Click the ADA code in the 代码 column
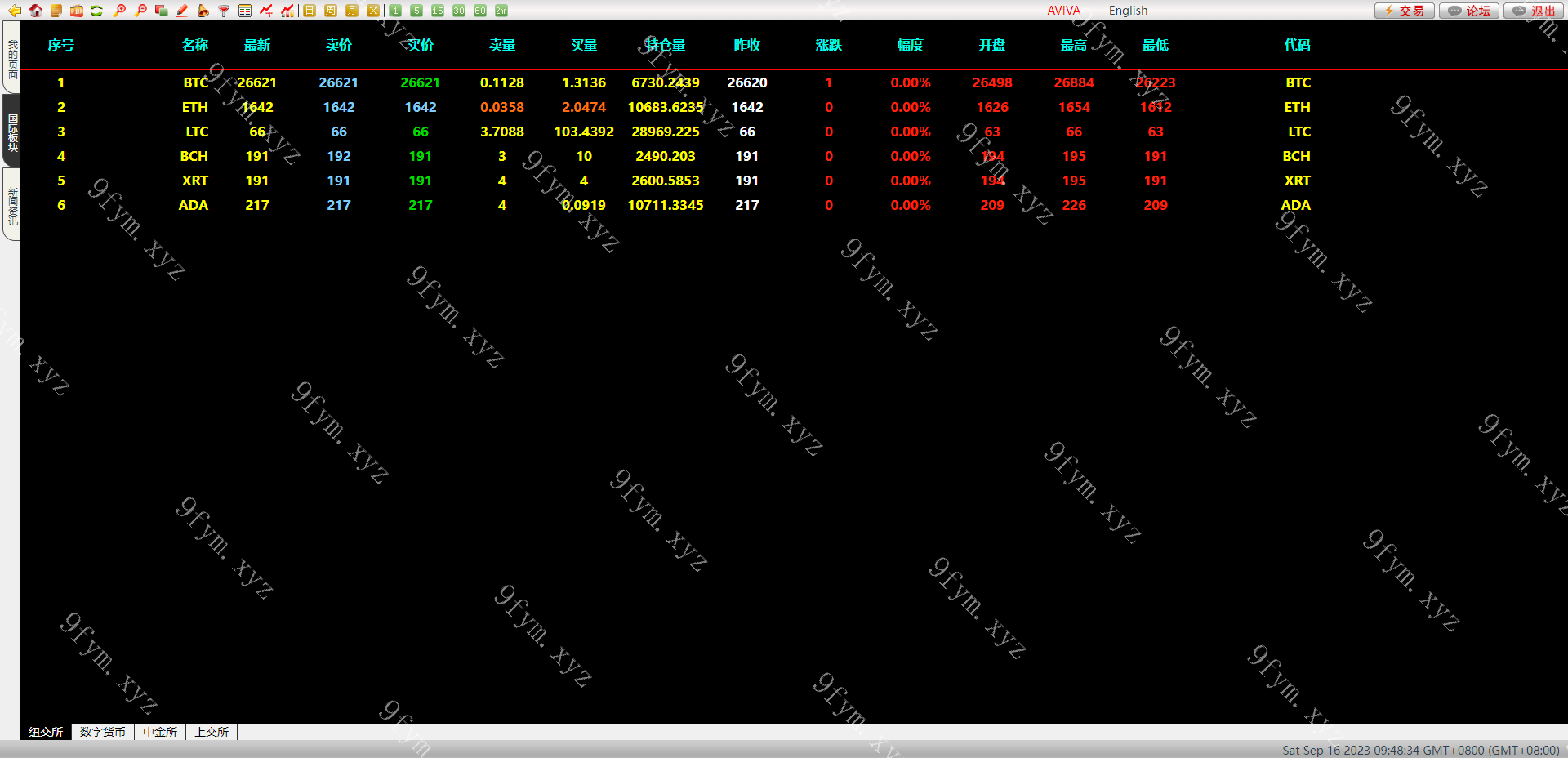The height and width of the screenshot is (758, 1568). 1296,205
